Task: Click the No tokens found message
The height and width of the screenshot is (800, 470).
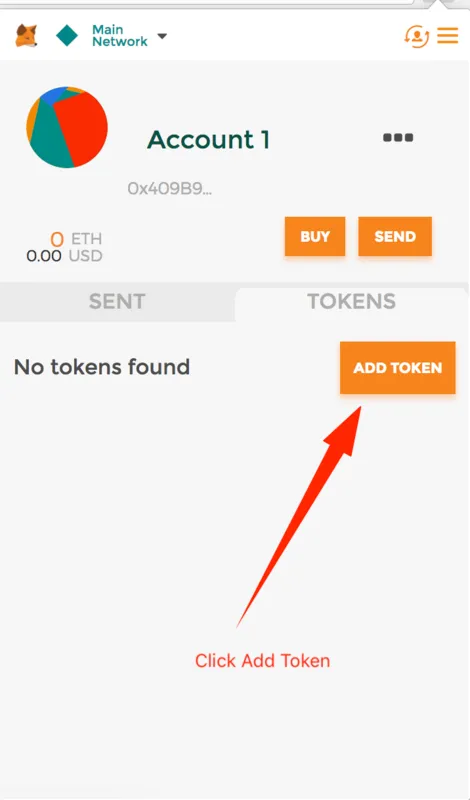Action: pos(102,367)
